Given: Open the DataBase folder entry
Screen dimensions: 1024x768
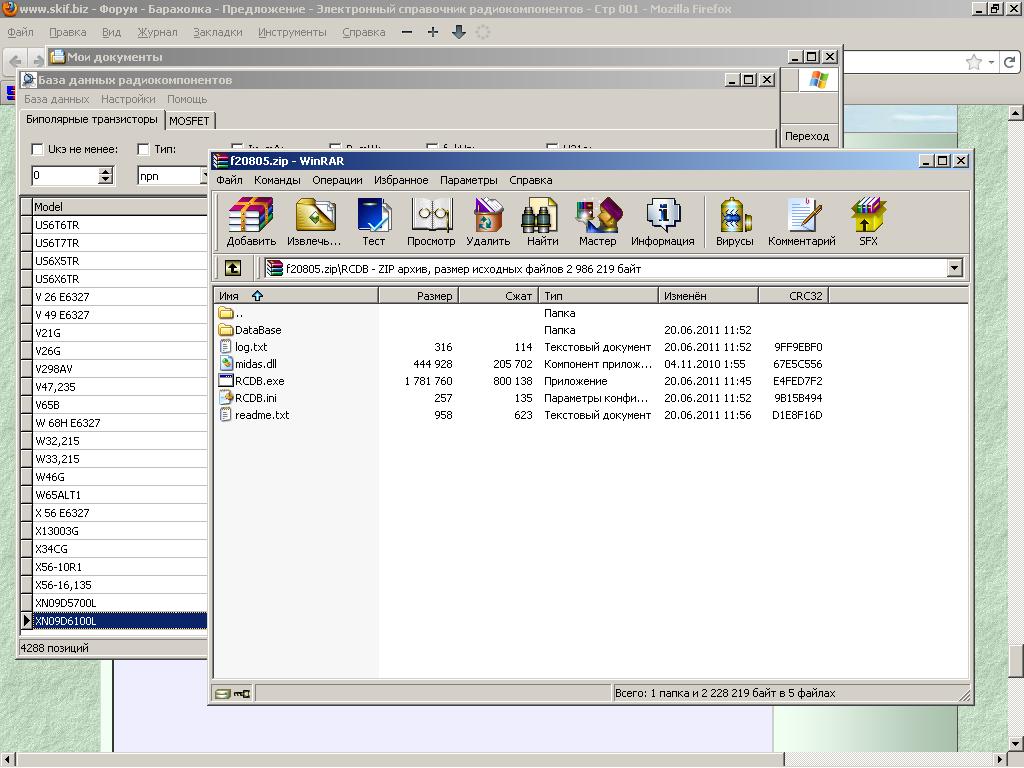Looking at the screenshot, I should [257, 330].
